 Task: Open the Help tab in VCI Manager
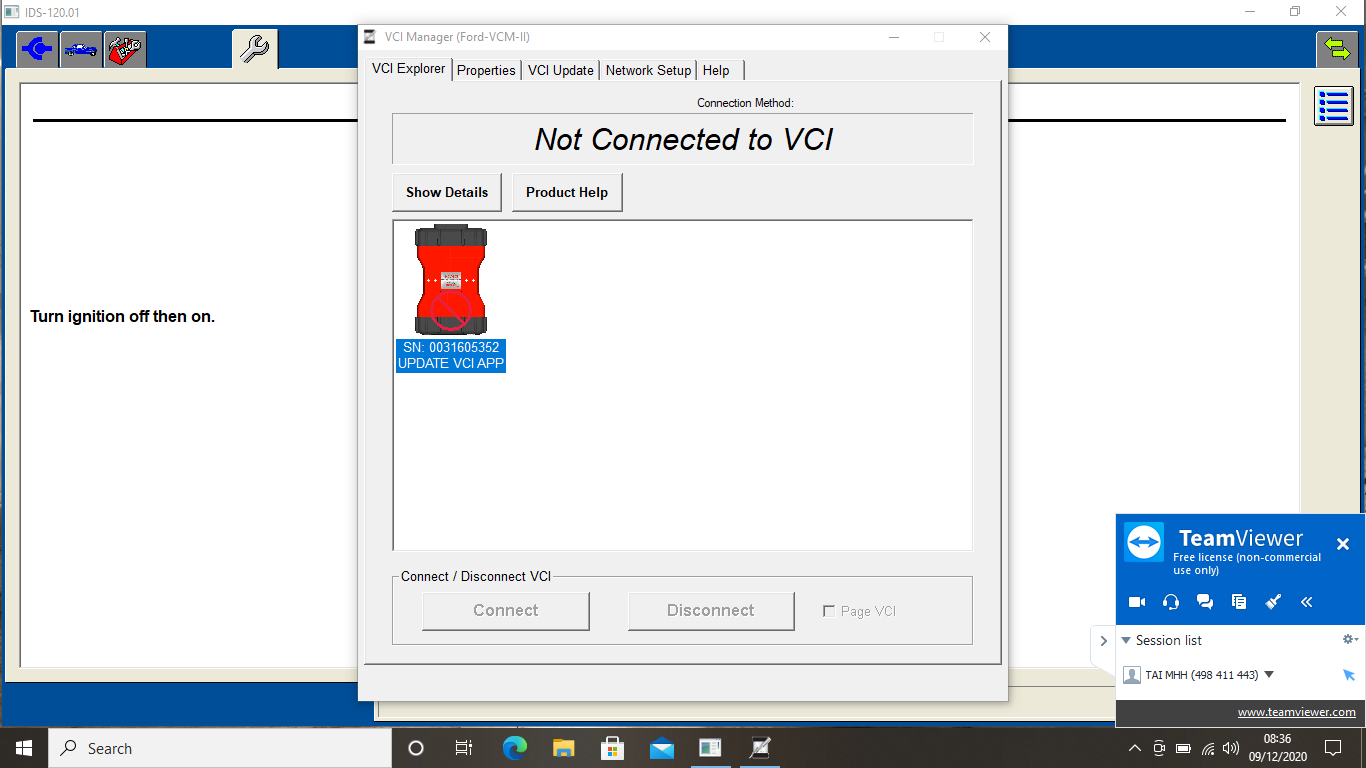[x=716, y=70]
